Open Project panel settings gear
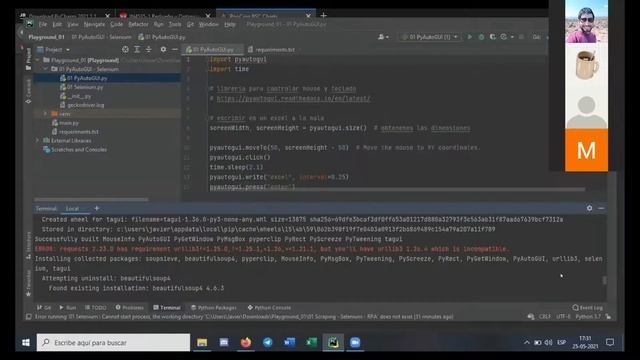 tap(163, 49)
